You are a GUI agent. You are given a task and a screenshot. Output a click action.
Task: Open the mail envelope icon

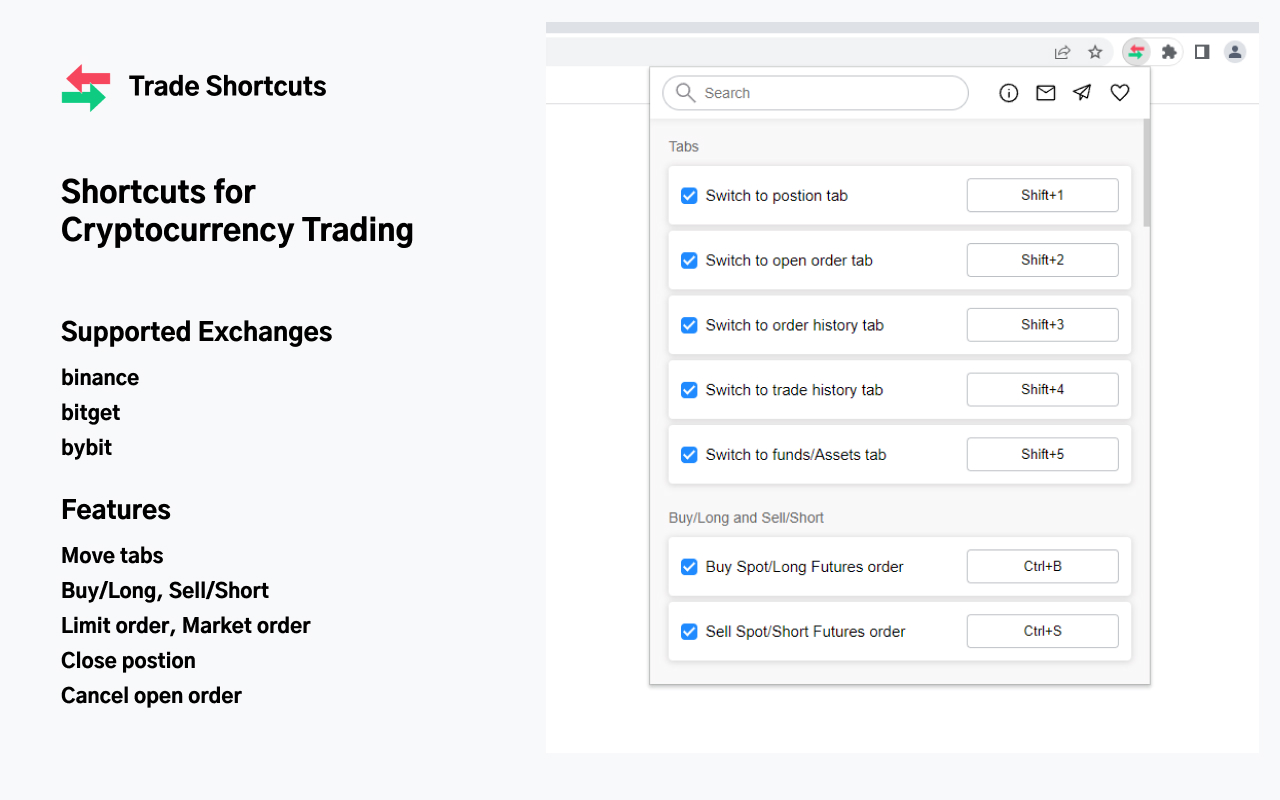(1046, 93)
